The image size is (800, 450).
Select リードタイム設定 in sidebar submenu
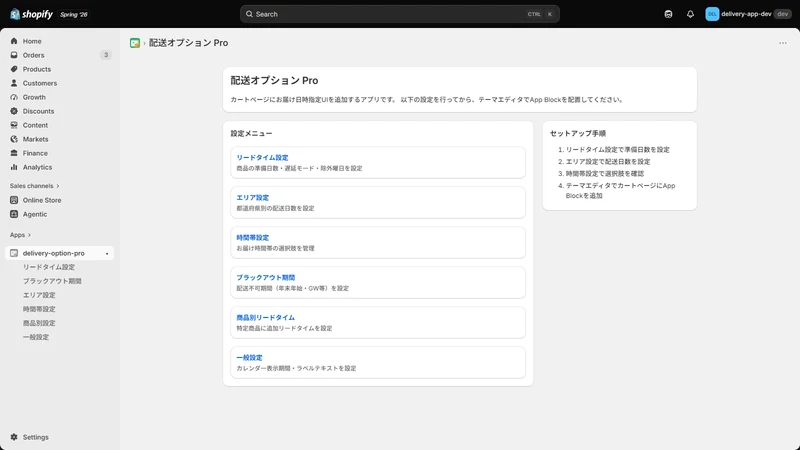click(x=49, y=267)
